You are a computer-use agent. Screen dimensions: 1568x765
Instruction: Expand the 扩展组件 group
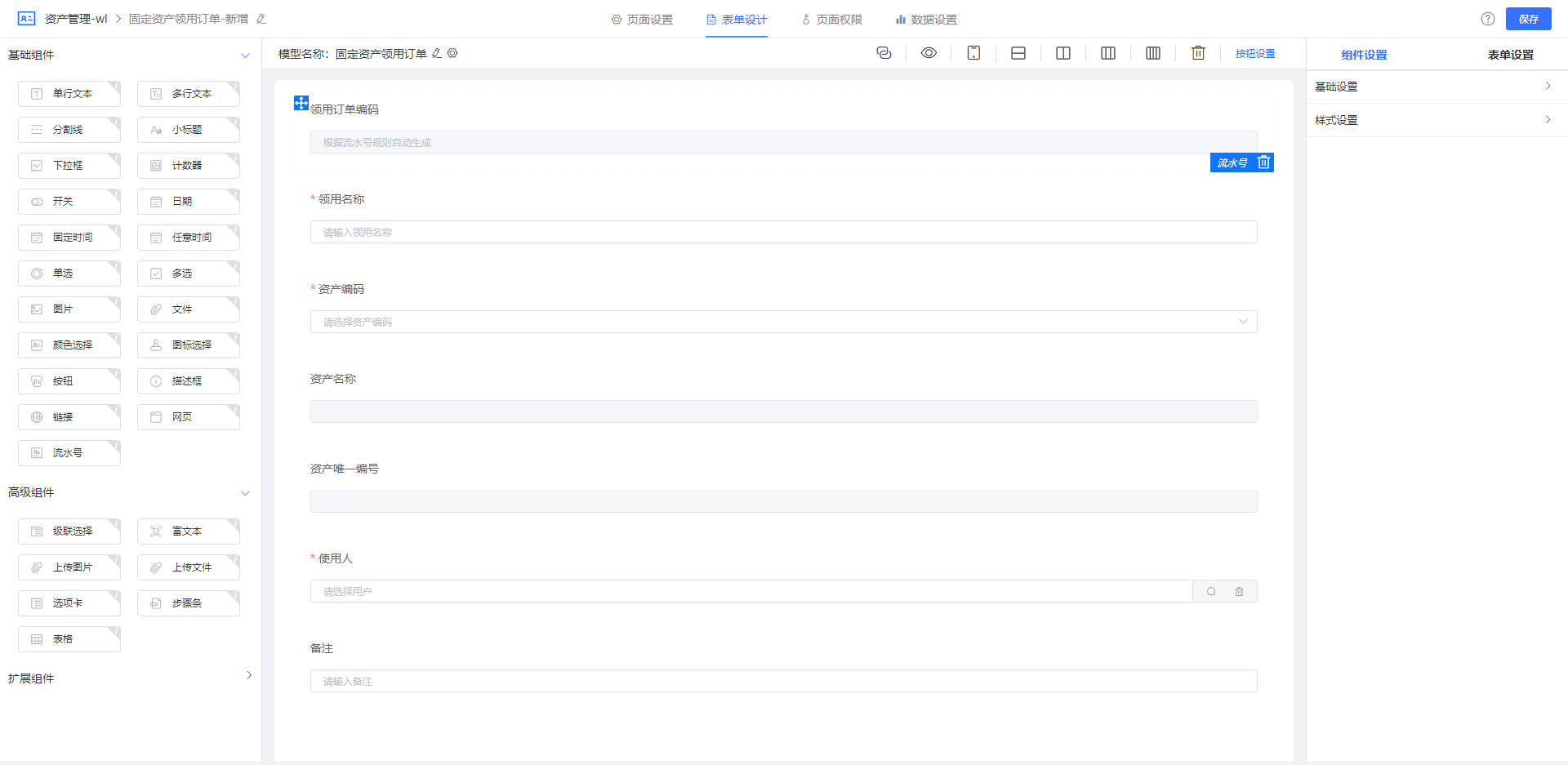[249, 675]
